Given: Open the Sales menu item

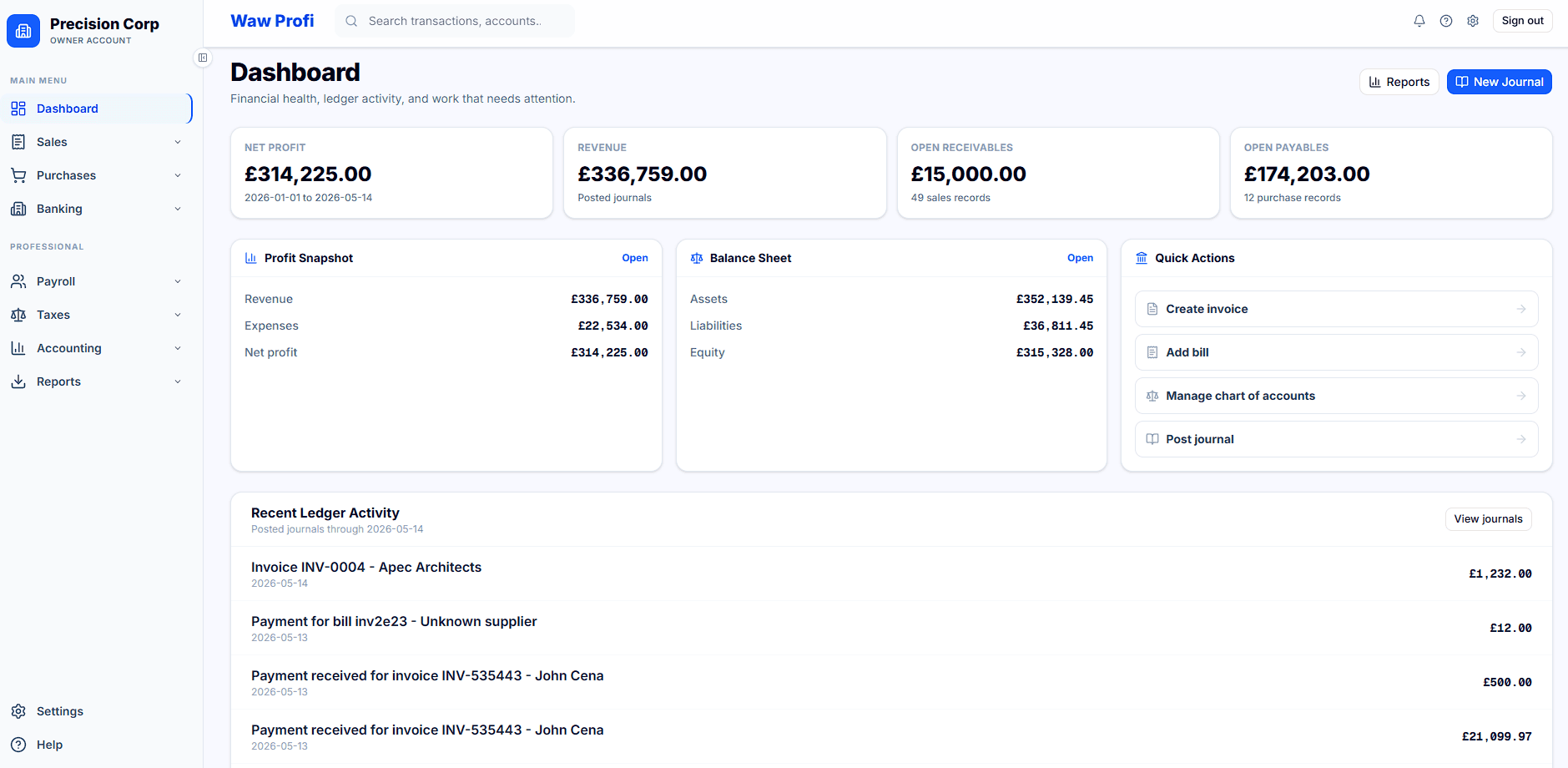Looking at the screenshot, I should tap(97, 142).
